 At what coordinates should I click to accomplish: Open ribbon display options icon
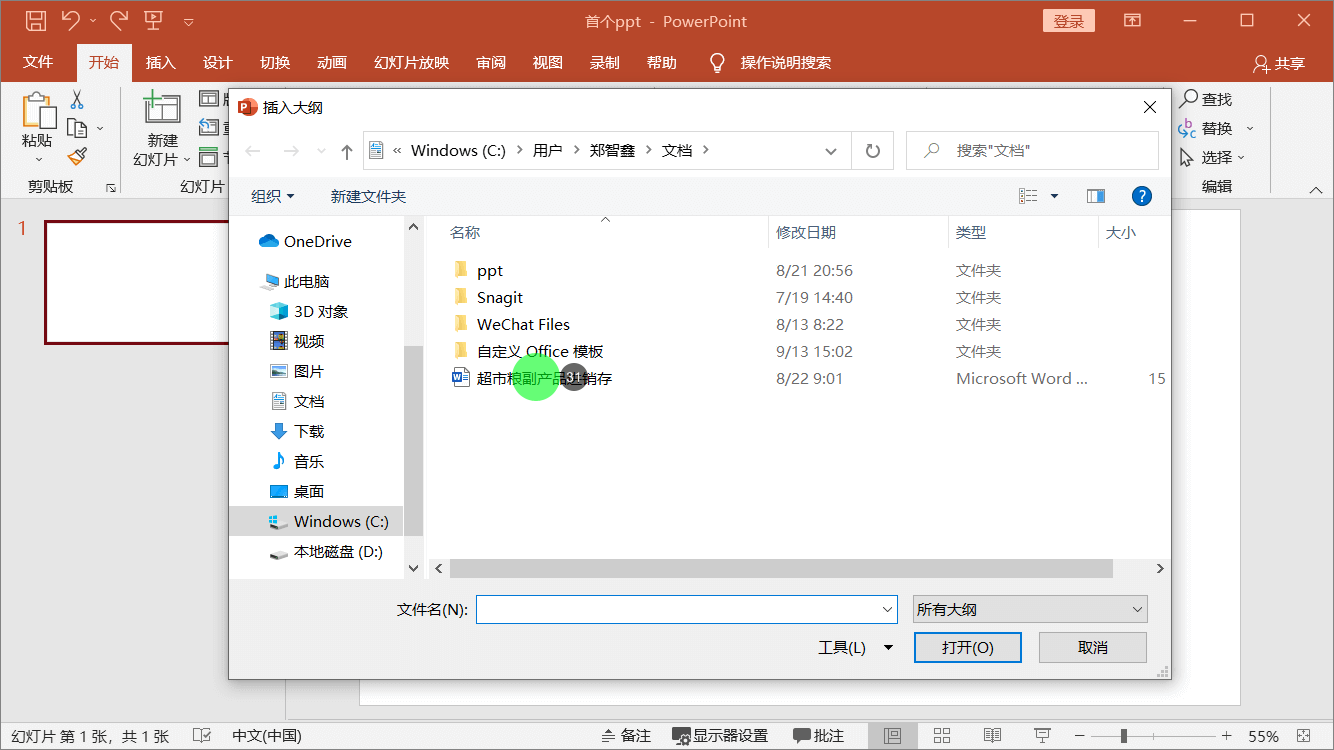pyautogui.click(x=1132, y=20)
